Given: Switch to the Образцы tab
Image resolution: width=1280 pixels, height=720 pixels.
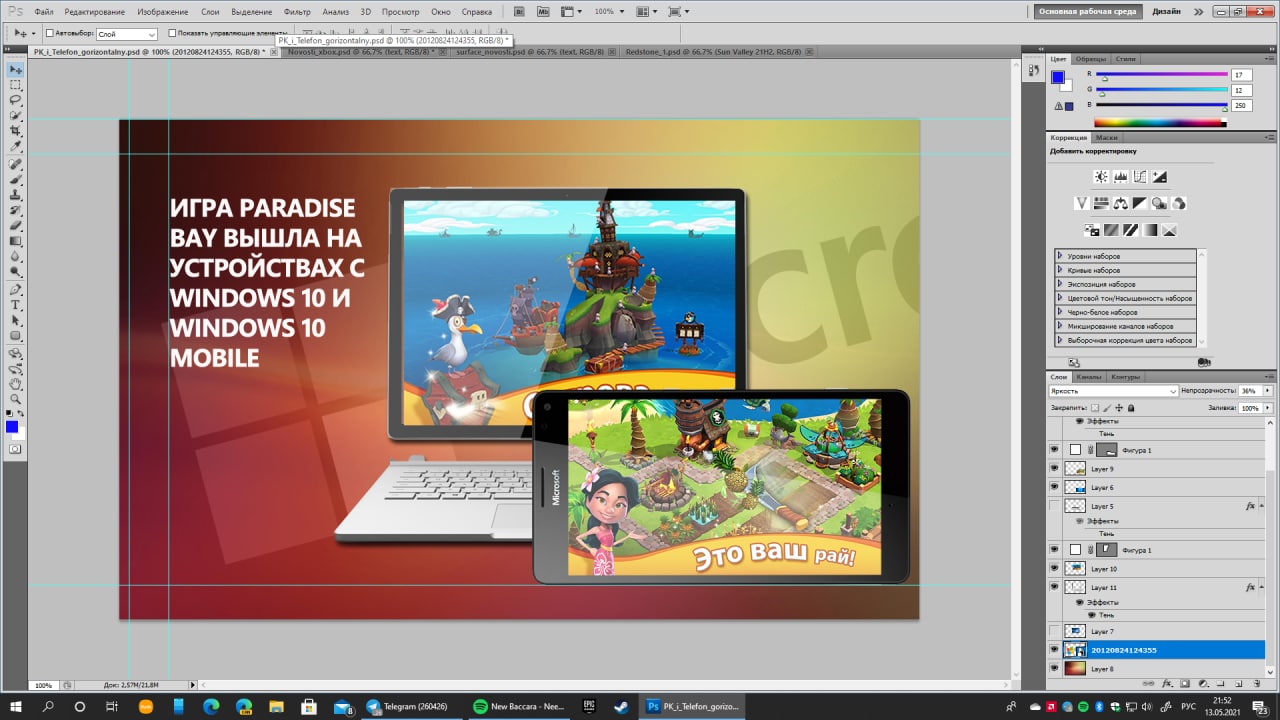Looking at the screenshot, I should click(x=1091, y=59).
